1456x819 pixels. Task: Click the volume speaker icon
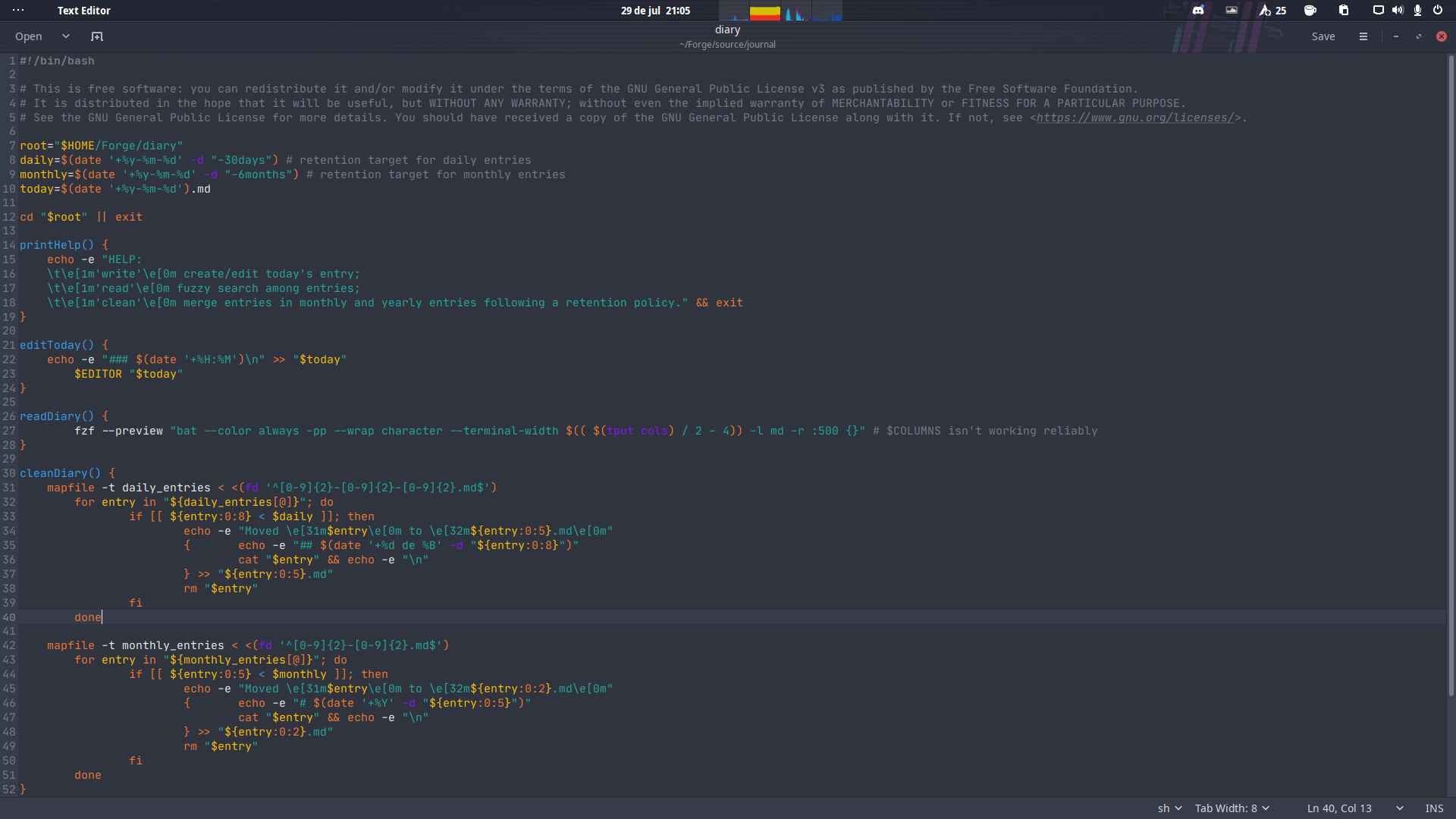1398,11
